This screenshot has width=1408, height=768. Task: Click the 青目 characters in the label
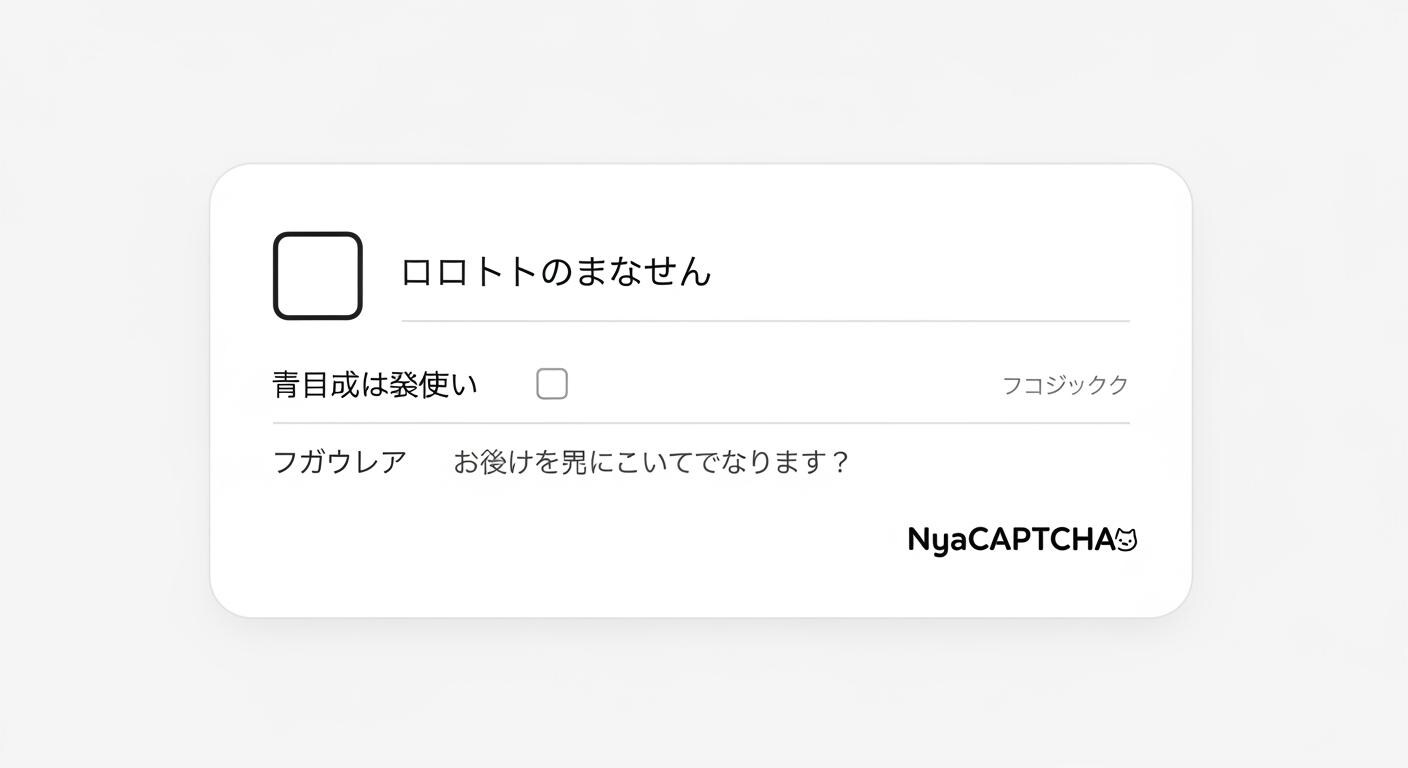click(x=301, y=385)
